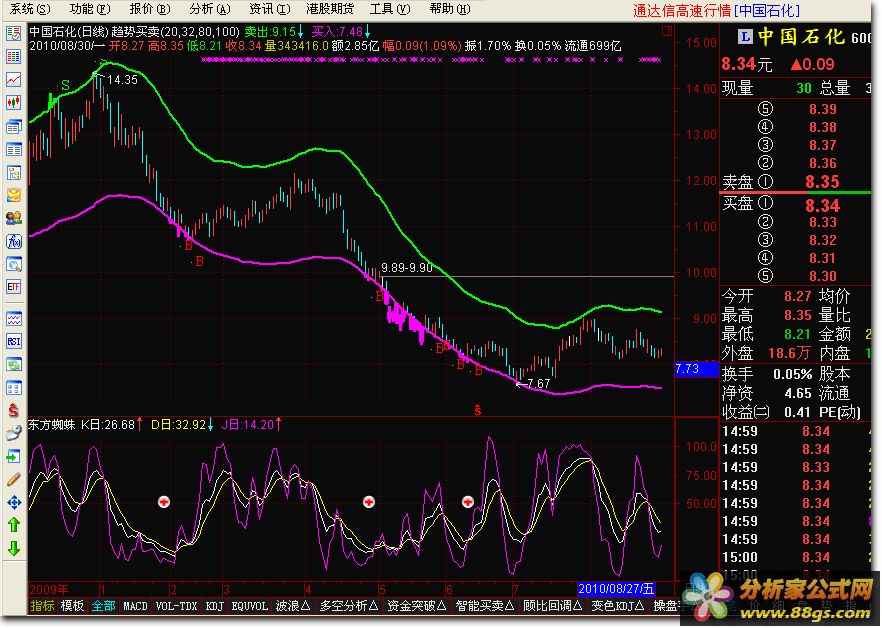Open the yellow envelope messages icon

tap(14, 195)
